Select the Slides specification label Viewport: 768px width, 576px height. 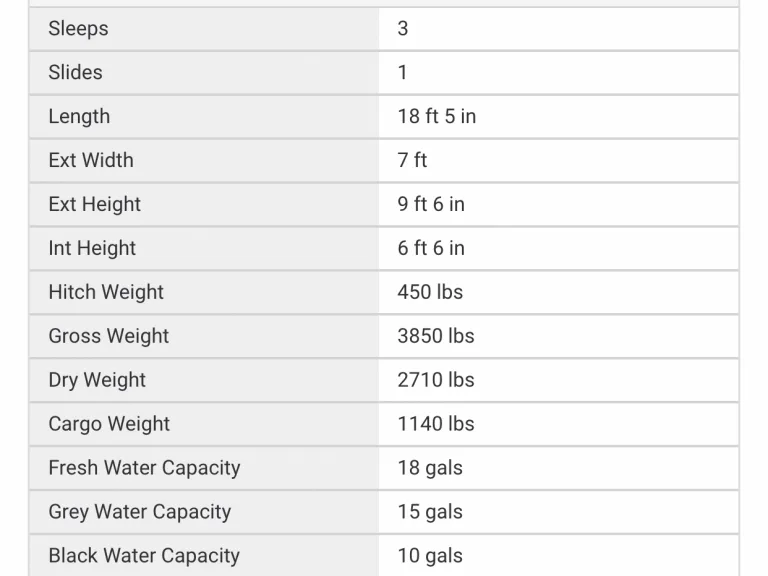(x=75, y=72)
